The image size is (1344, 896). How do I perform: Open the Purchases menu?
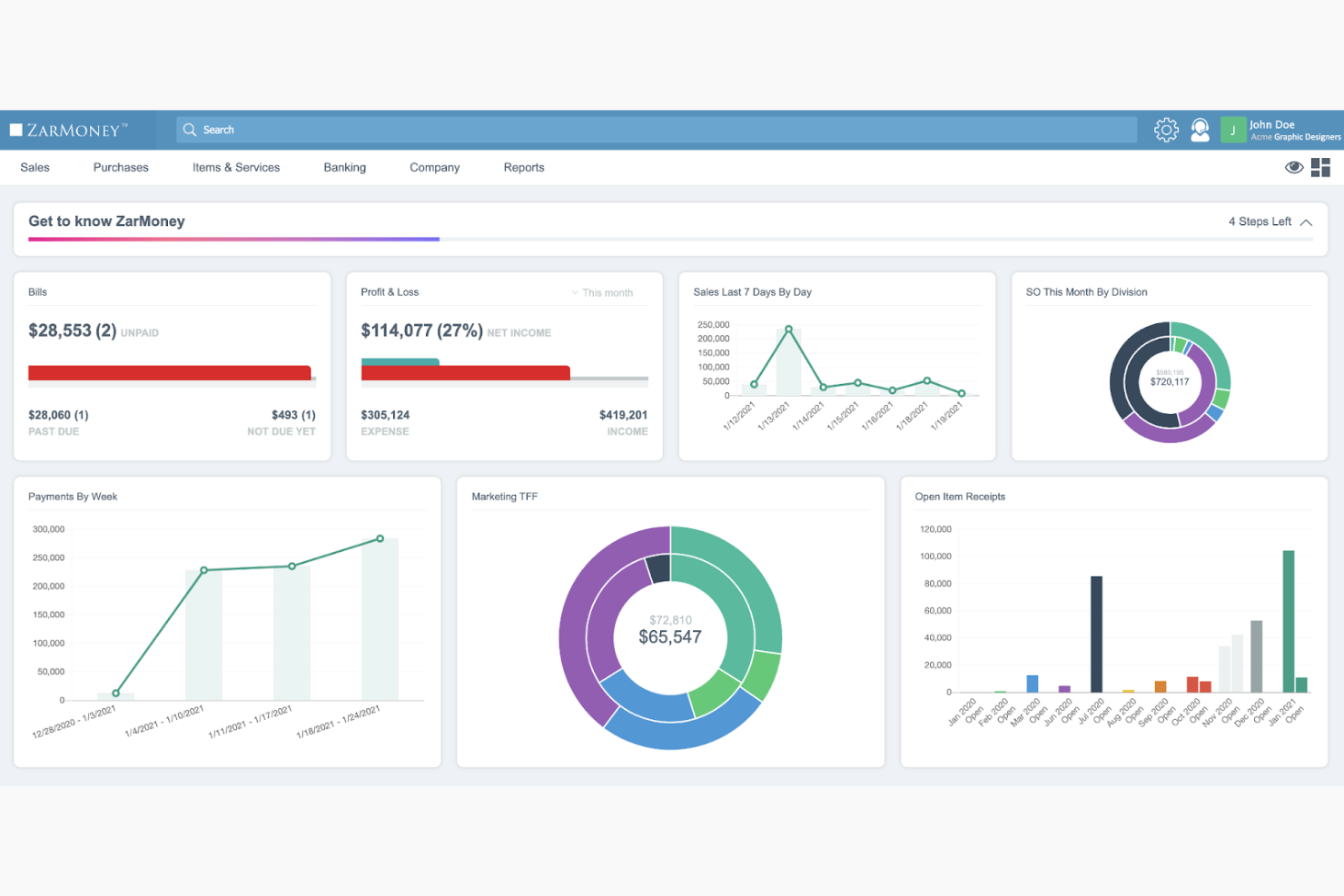coord(120,167)
